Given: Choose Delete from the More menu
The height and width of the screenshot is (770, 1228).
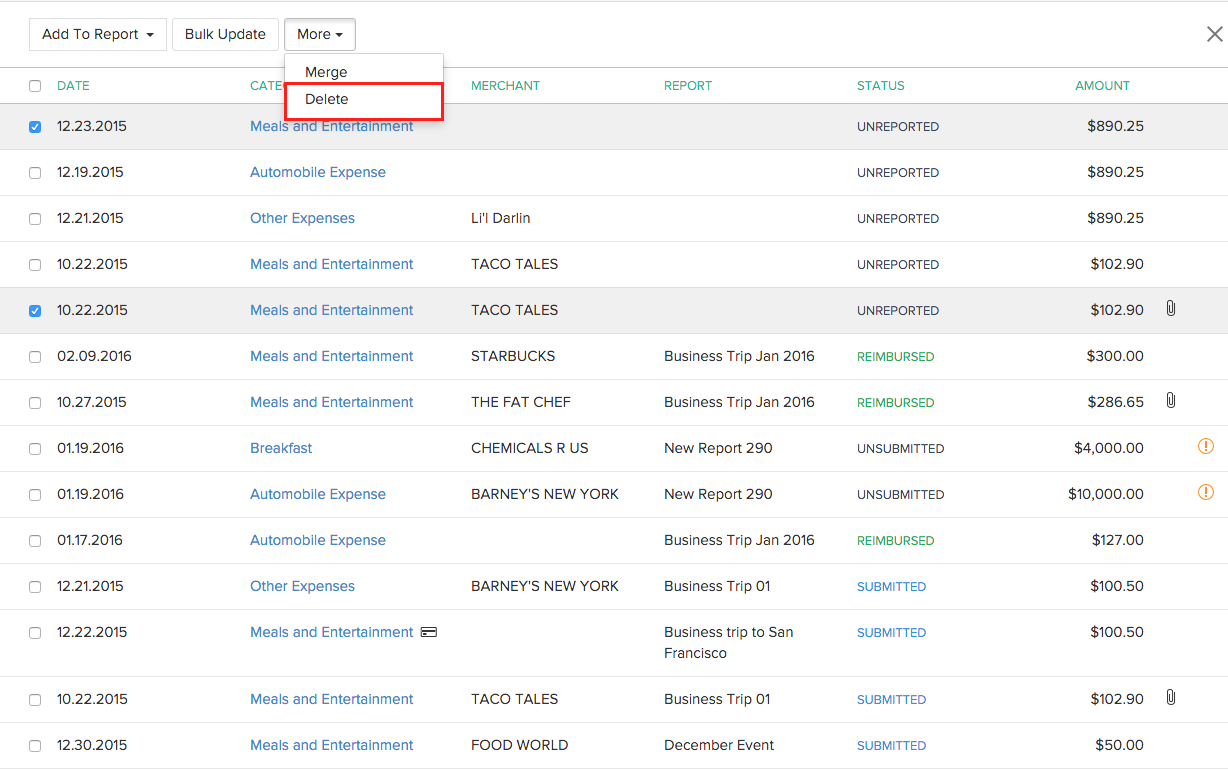Looking at the screenshot, I should point(327,99).
